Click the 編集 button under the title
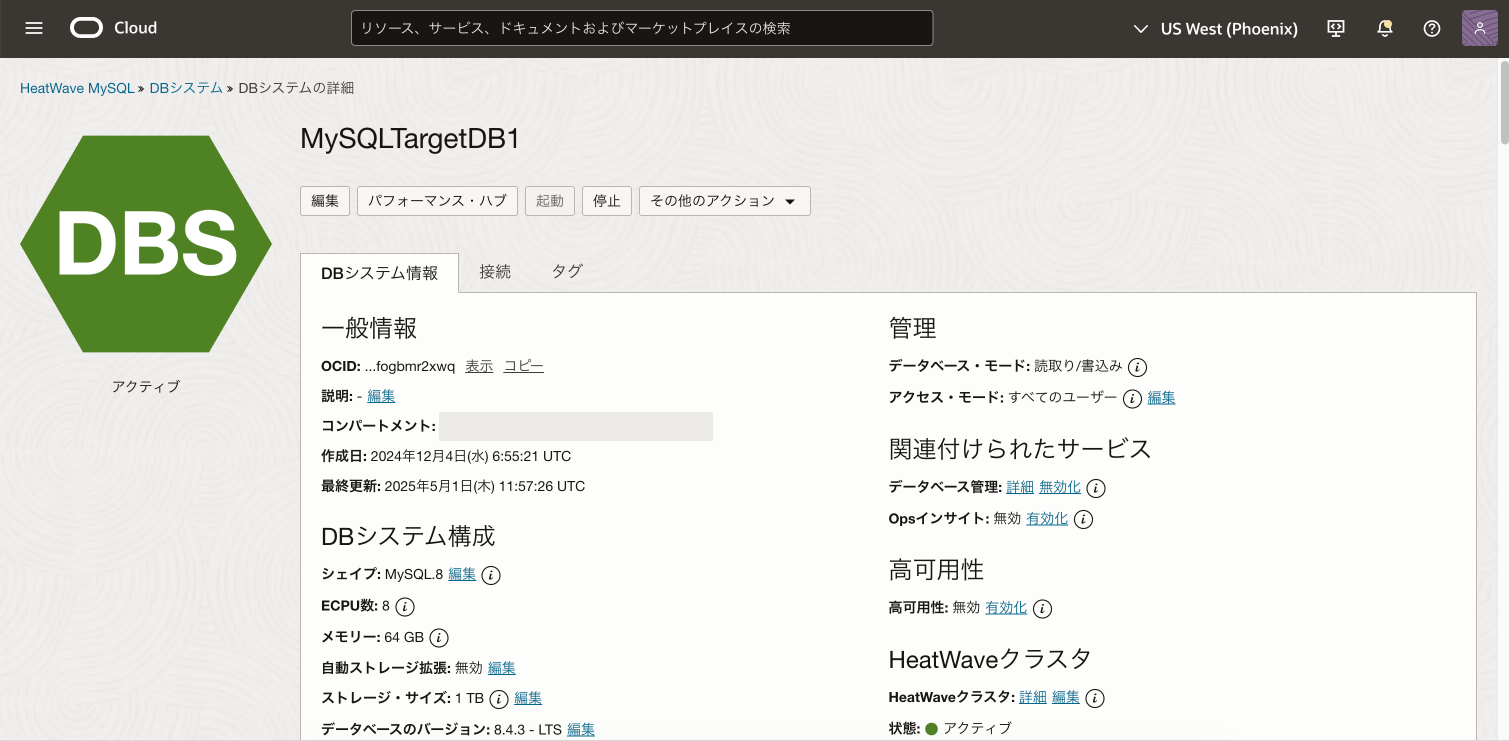The height and width of the screenshot is (741, 1509). (x=325, y=201)
